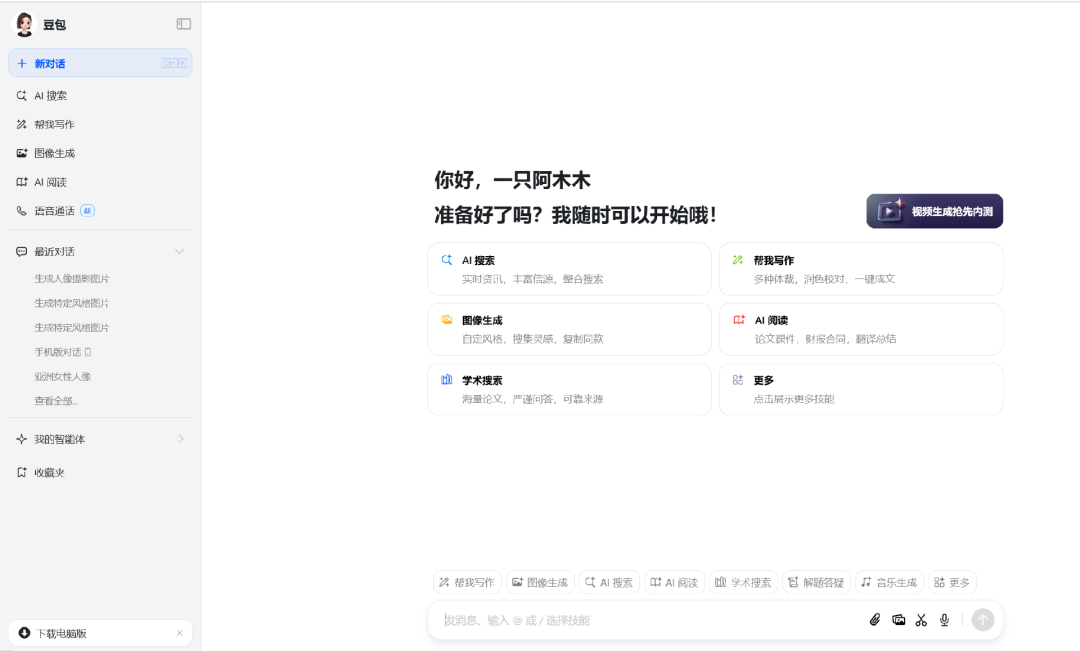
Task: Expand 我的智能体 chevron arrow
Action: tap(180, 439)
